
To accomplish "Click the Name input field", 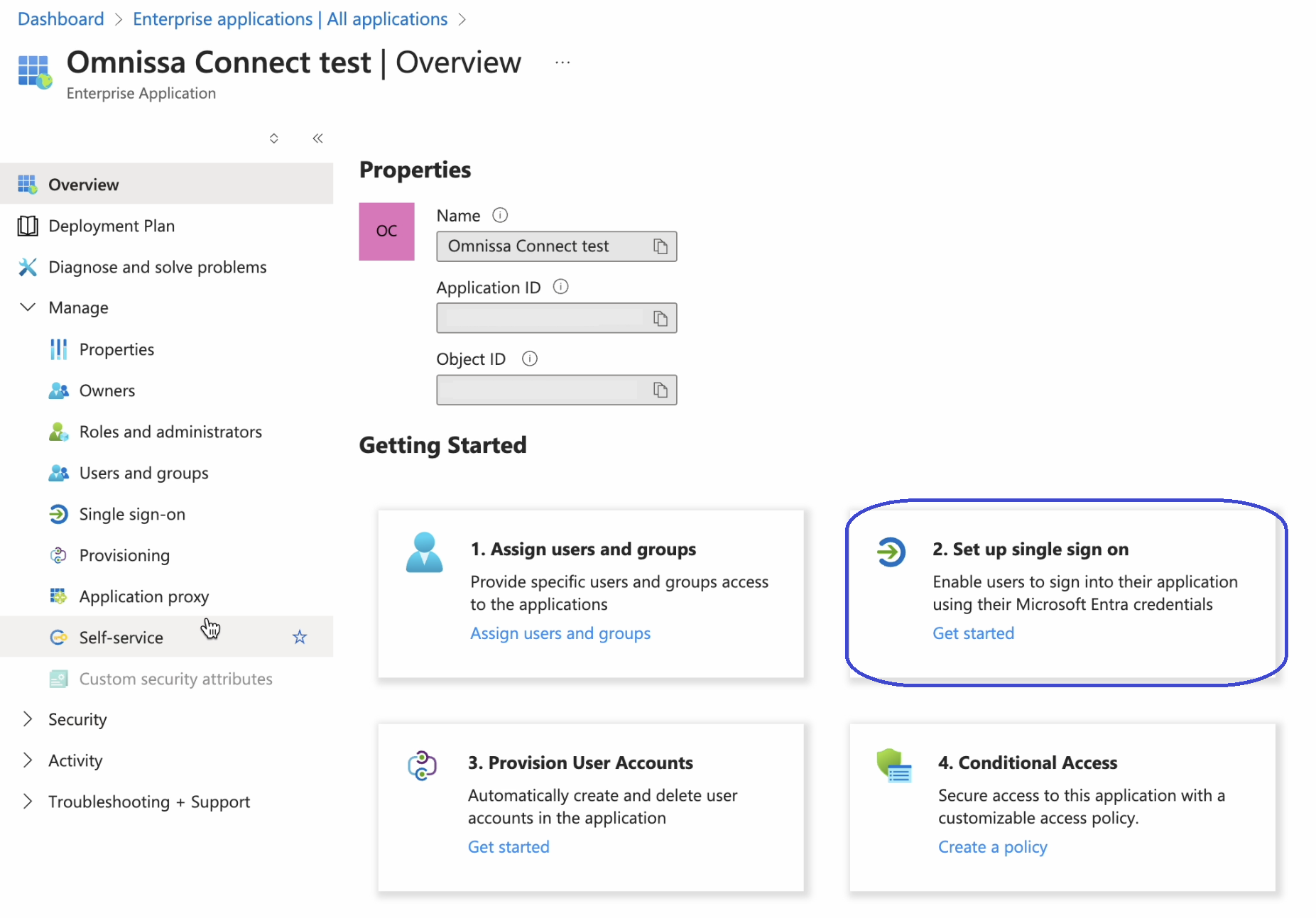I will [x=557, y=246].
